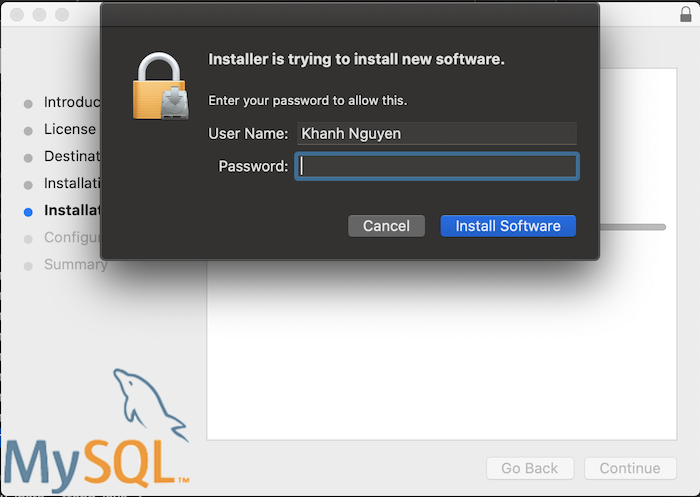700x497 pixels.
Task: Select the Configuration step in sidebar
Action: 72,237
